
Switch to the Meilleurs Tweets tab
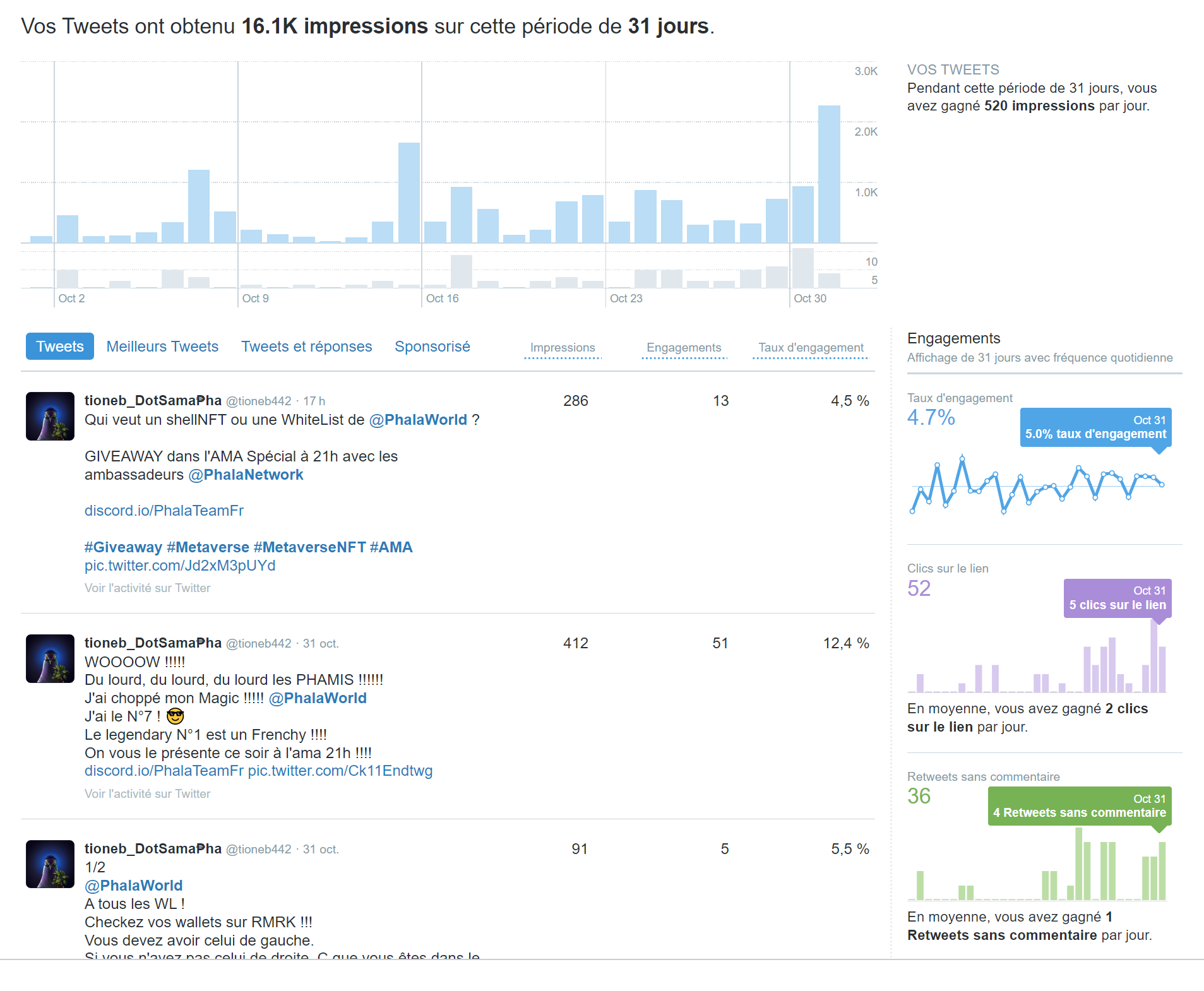coord(162,346)
